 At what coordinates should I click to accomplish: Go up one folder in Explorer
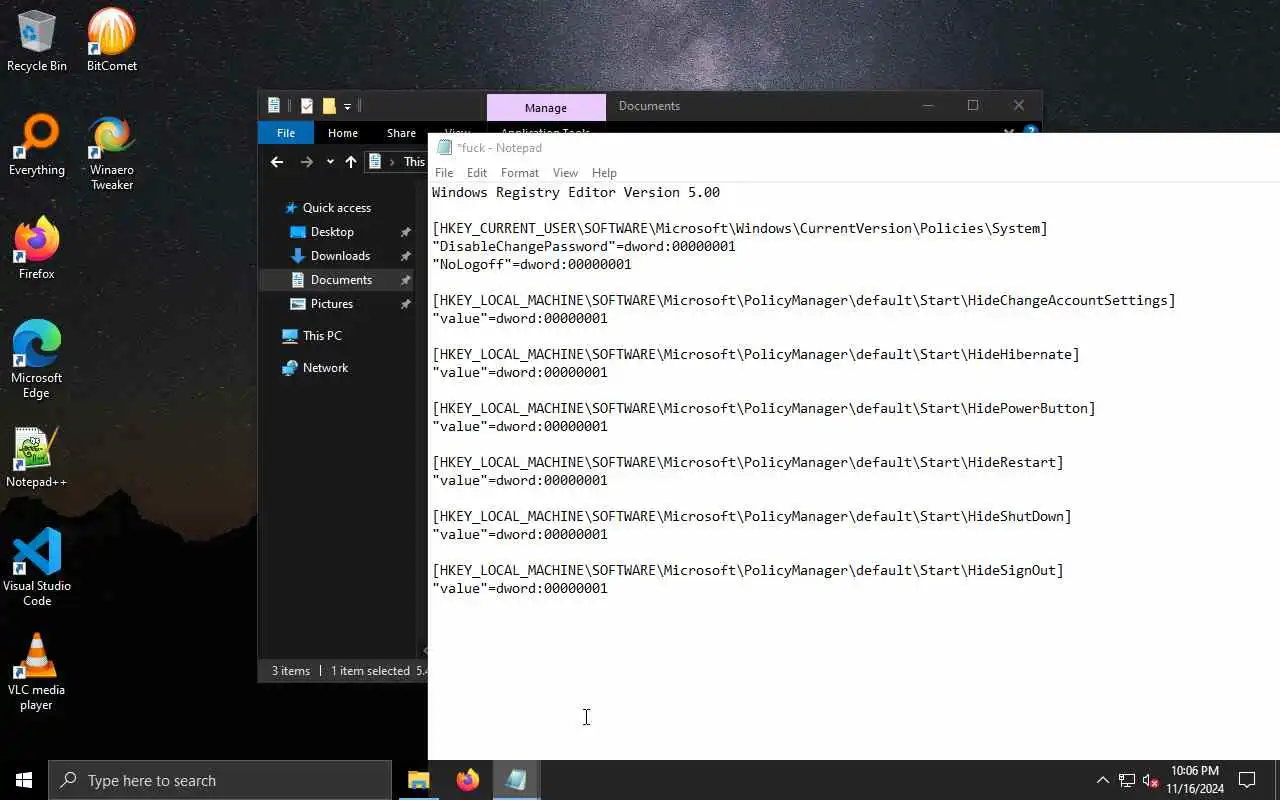(351, 162)
